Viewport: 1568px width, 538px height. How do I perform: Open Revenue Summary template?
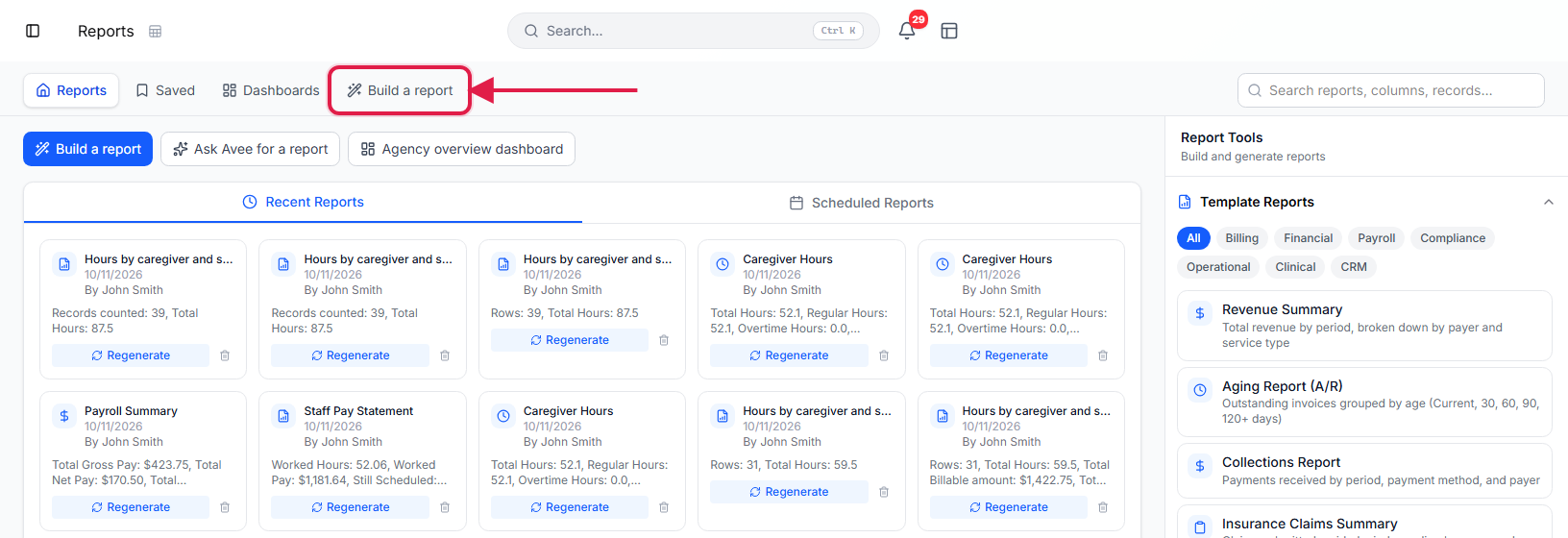pyautogui.click(x=1364, y=326)
